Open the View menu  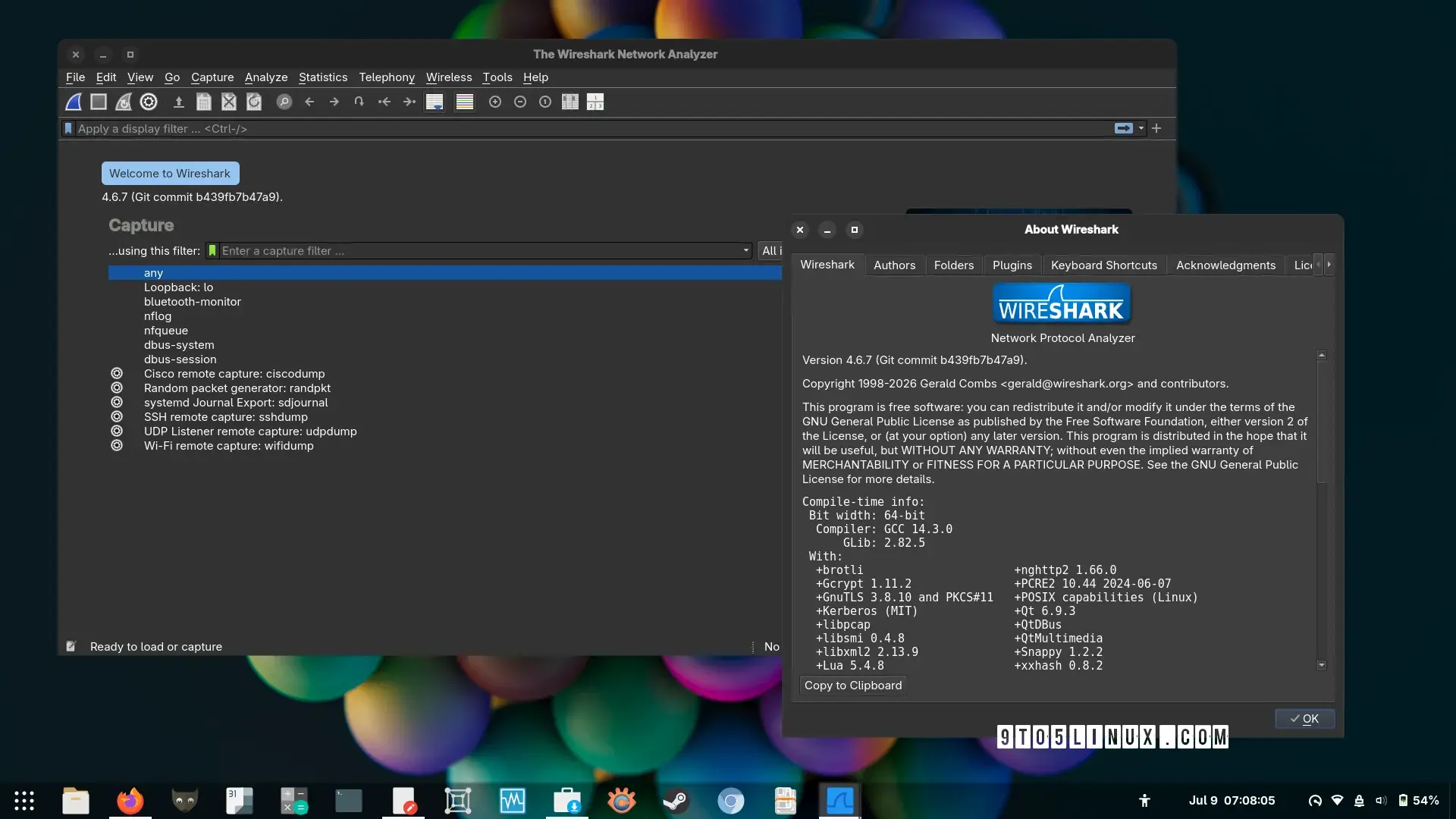[x=140, y=77]
